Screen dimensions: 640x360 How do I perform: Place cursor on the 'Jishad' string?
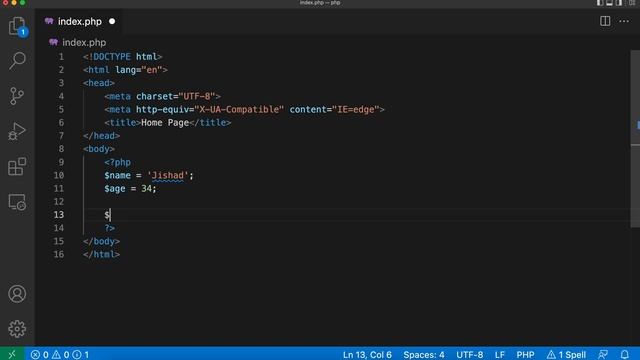pyautogui.click(x=168, y=176)
